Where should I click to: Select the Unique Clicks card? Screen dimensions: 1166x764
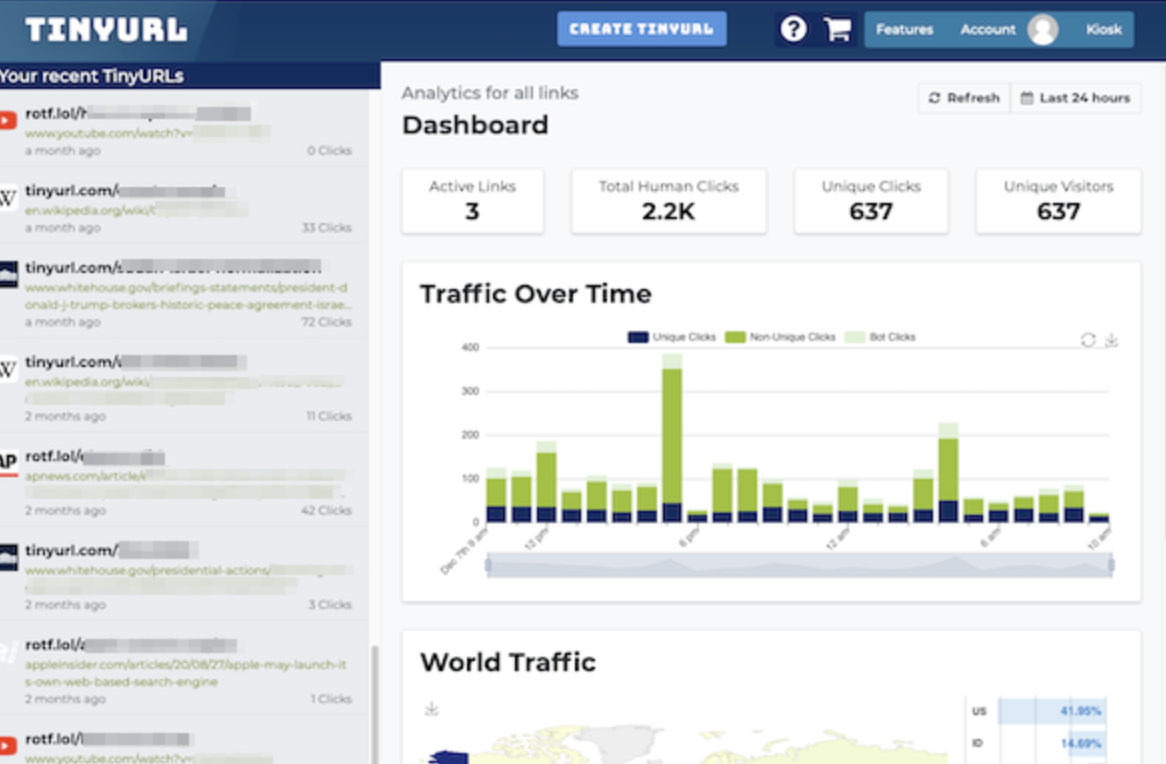(871, 201)
